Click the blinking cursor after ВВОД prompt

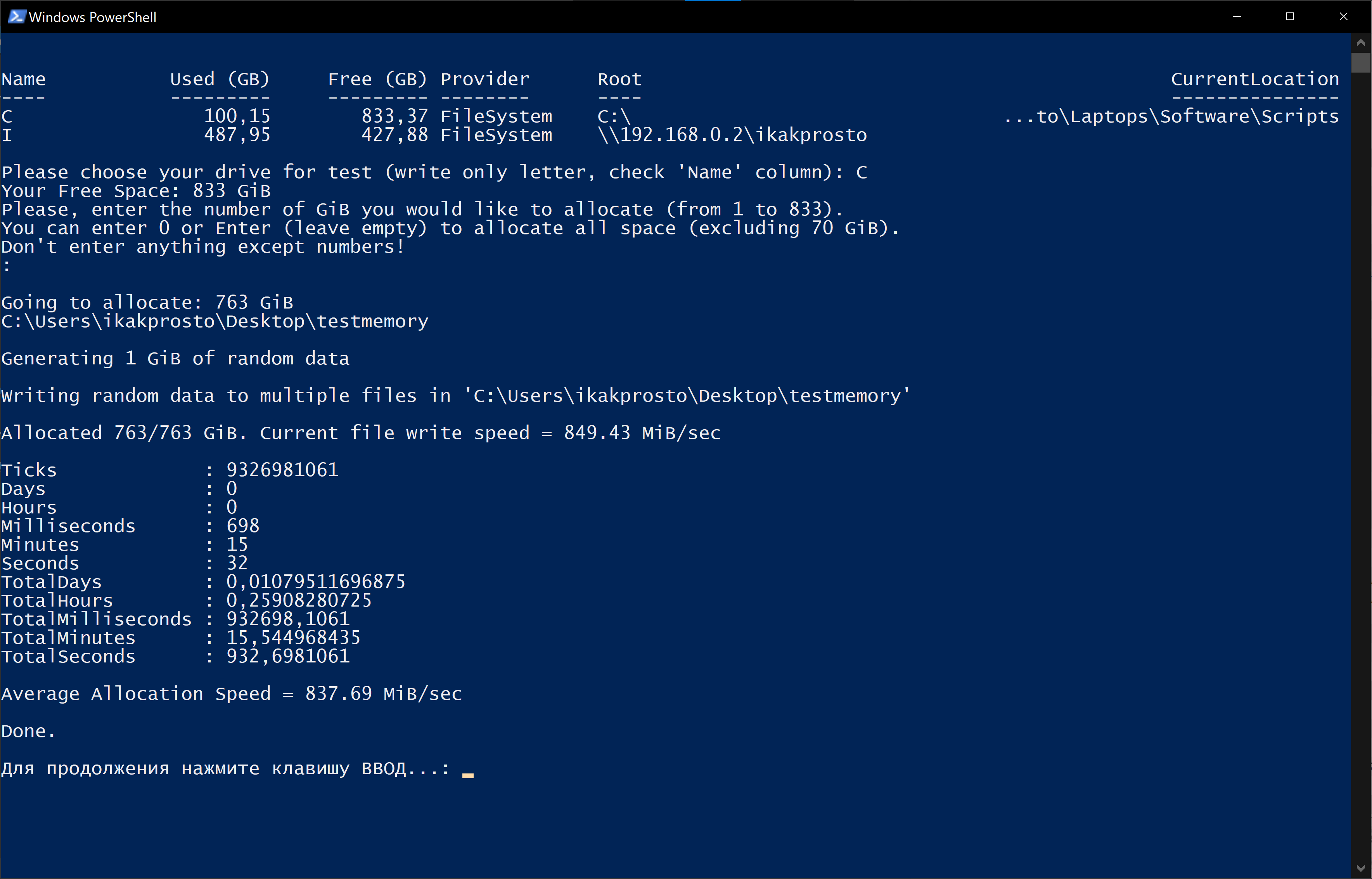pos(468,775)
